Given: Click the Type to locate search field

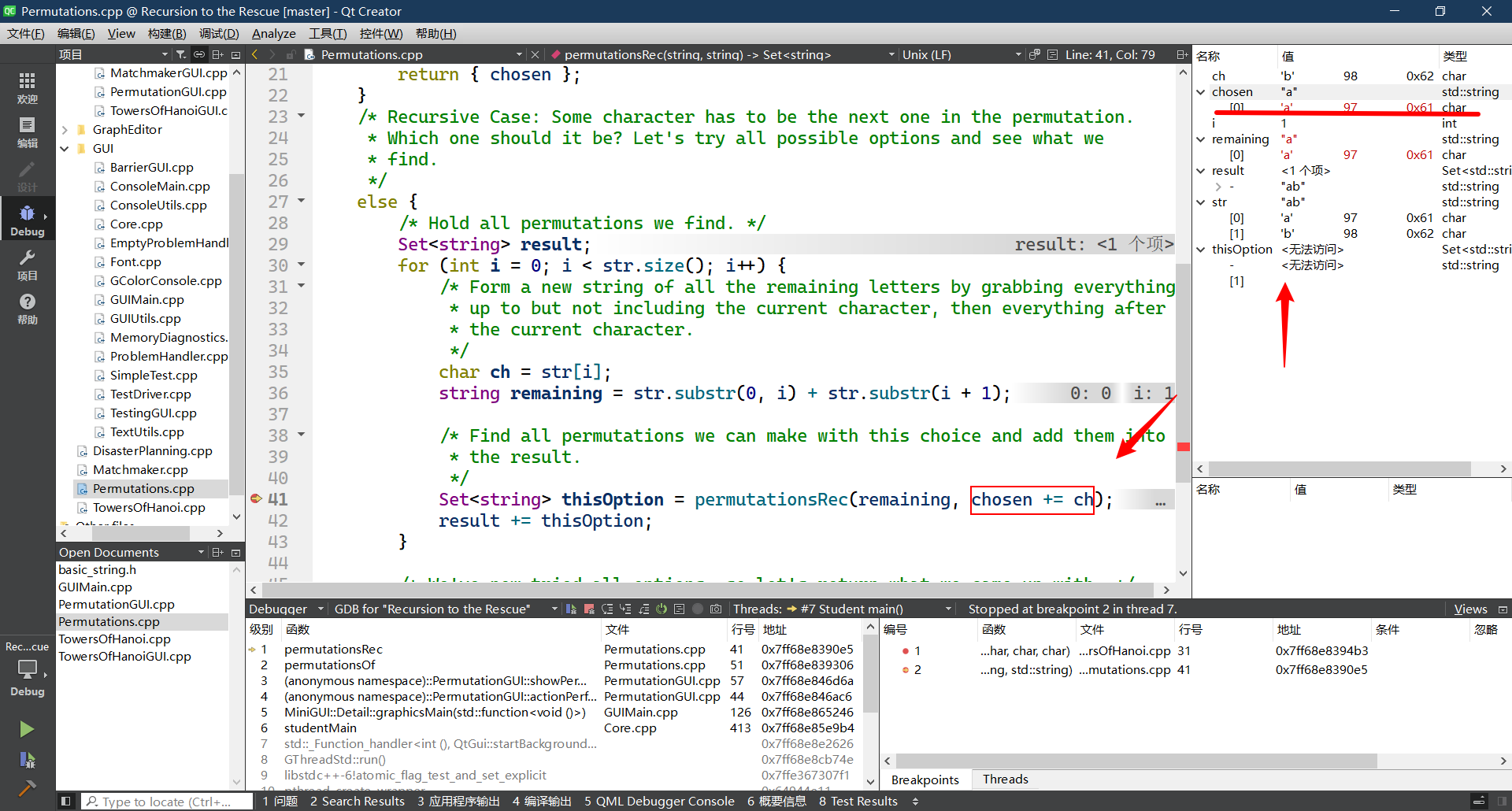Looking at the screenshot, I should 166,802.
